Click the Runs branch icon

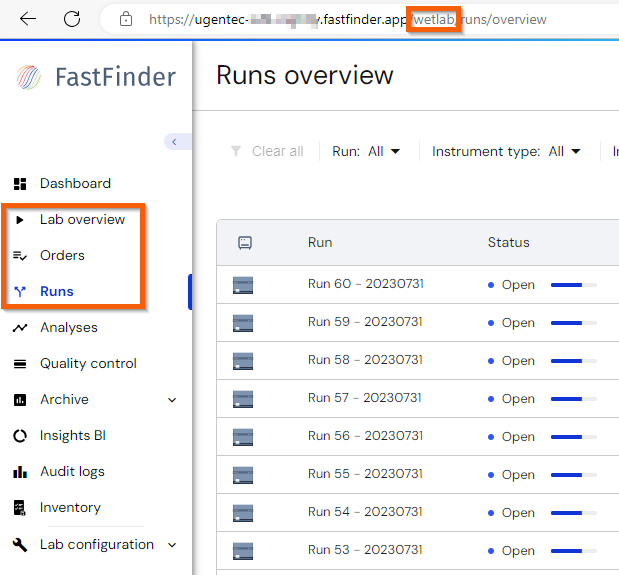pyautogui.click(x=20, y=292)
